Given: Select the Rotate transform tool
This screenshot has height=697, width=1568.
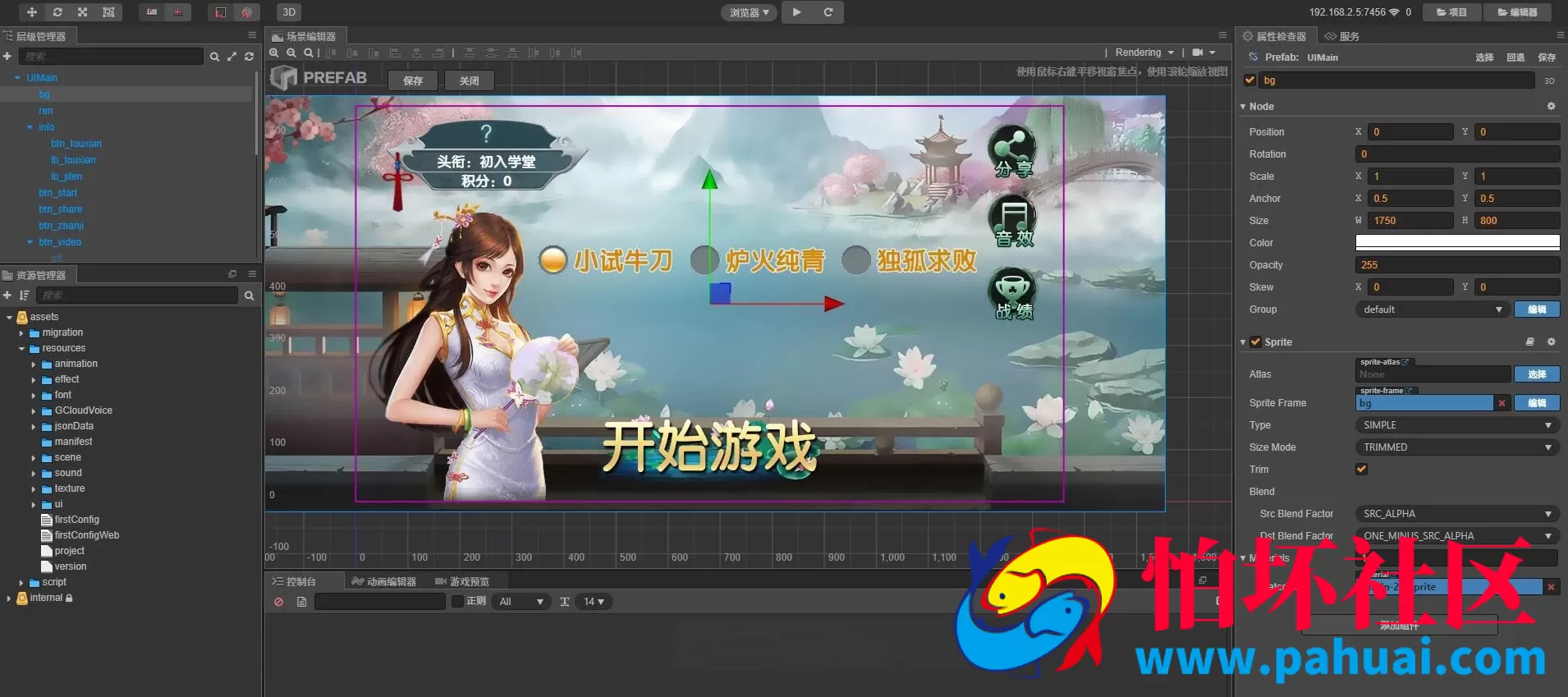Looking at the screenshot, I should 57,12.
